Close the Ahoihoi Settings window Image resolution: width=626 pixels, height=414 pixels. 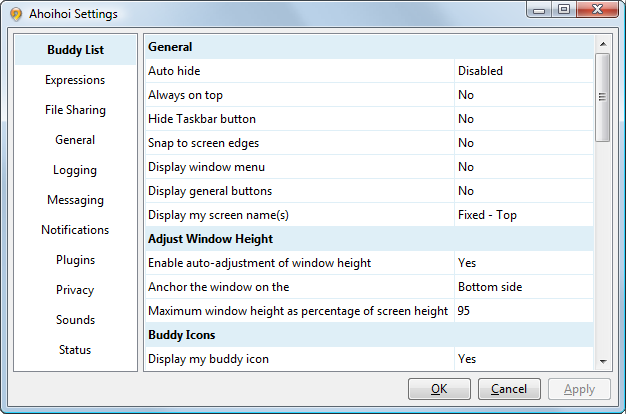coord(597,10)
